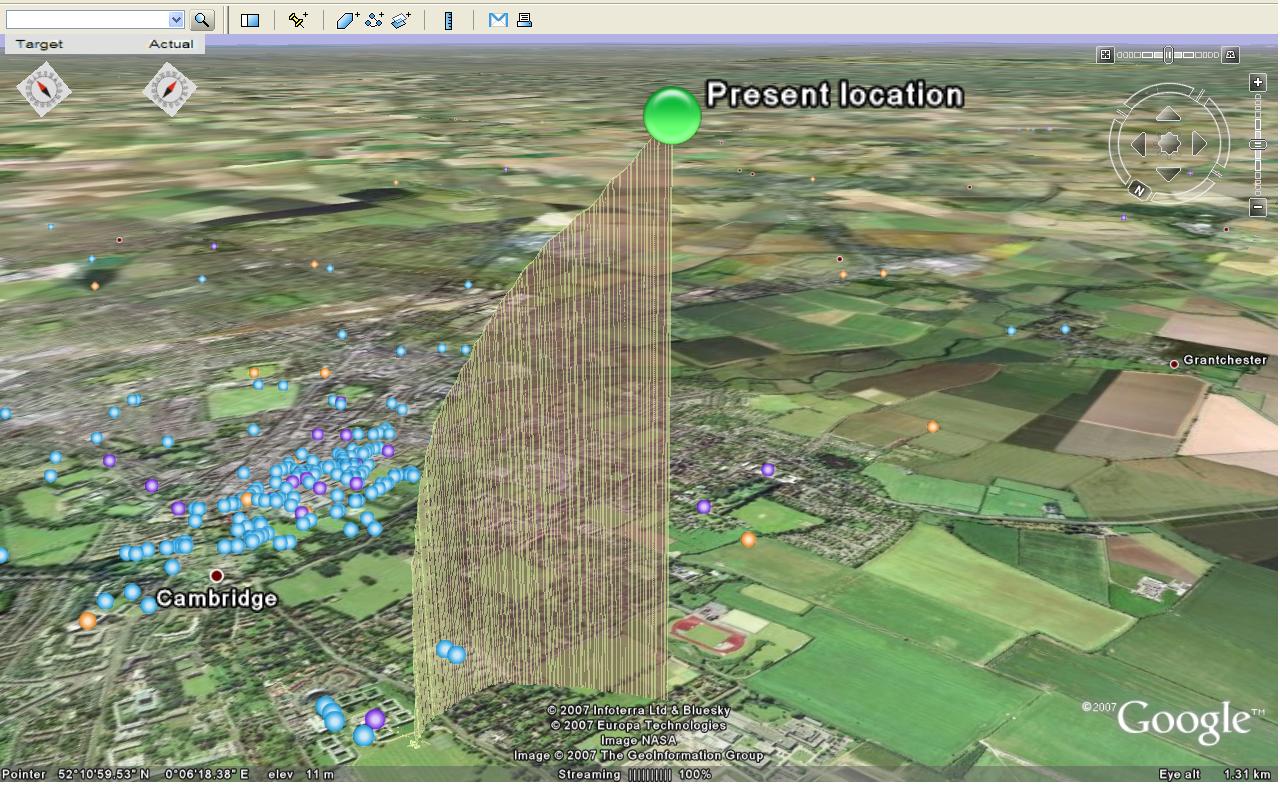Click the Infoterra Ltd & Bluesky copyright text
The image size is (1280, 800).
pyautogui.click(x=639, y=710)
